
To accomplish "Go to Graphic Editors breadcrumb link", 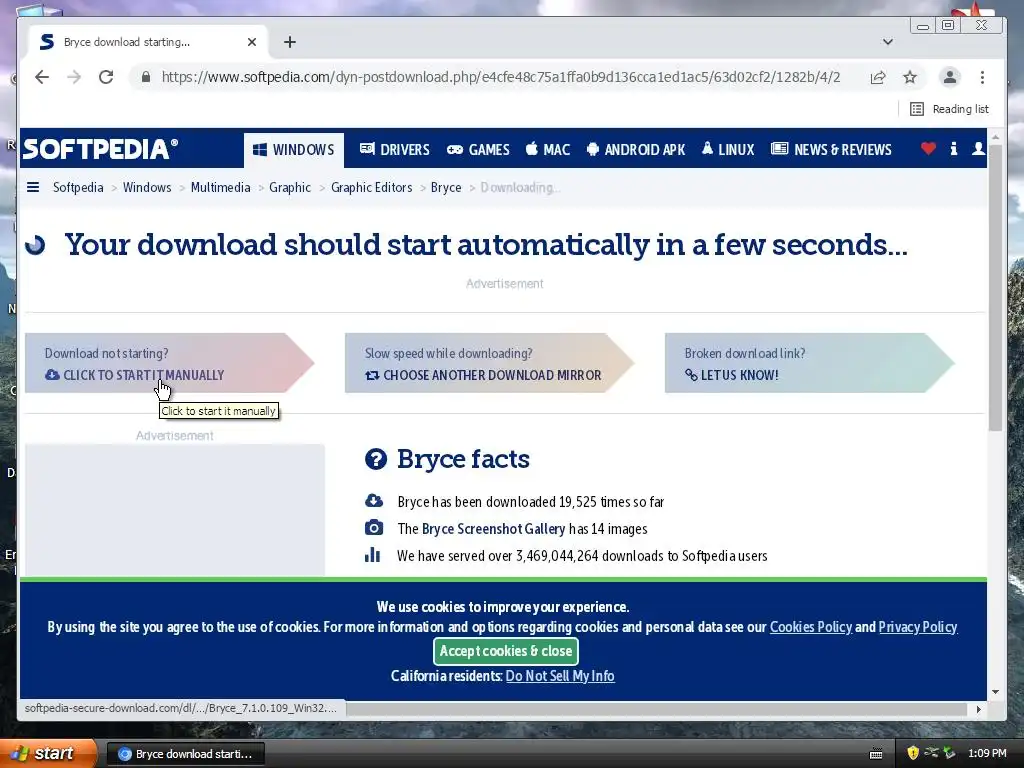I will pyautogui.click(x=372, y=187).
